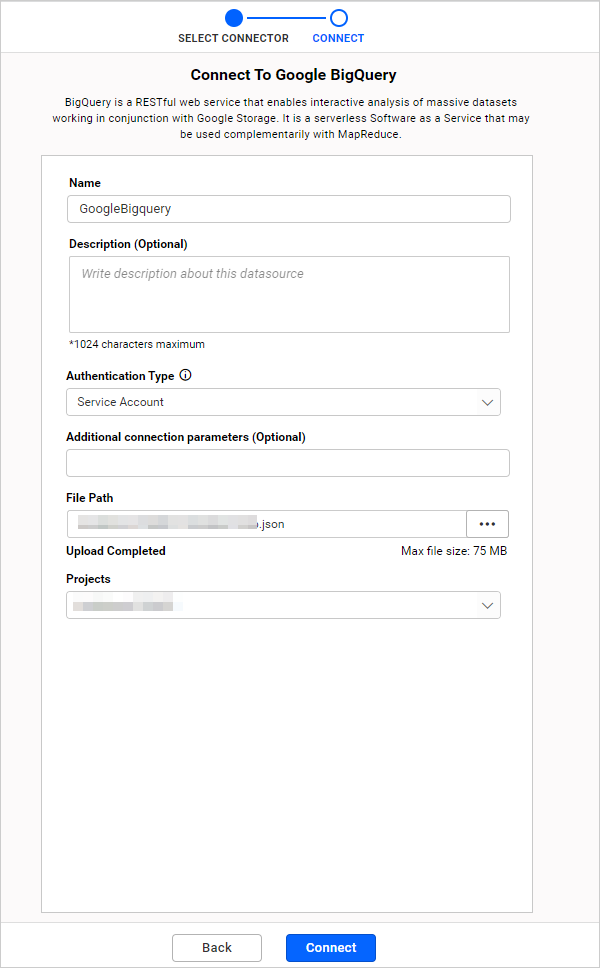Click the filled Select Connector step circle
The width and height of the screenshot is (600, 968).
tap(233, 17)
